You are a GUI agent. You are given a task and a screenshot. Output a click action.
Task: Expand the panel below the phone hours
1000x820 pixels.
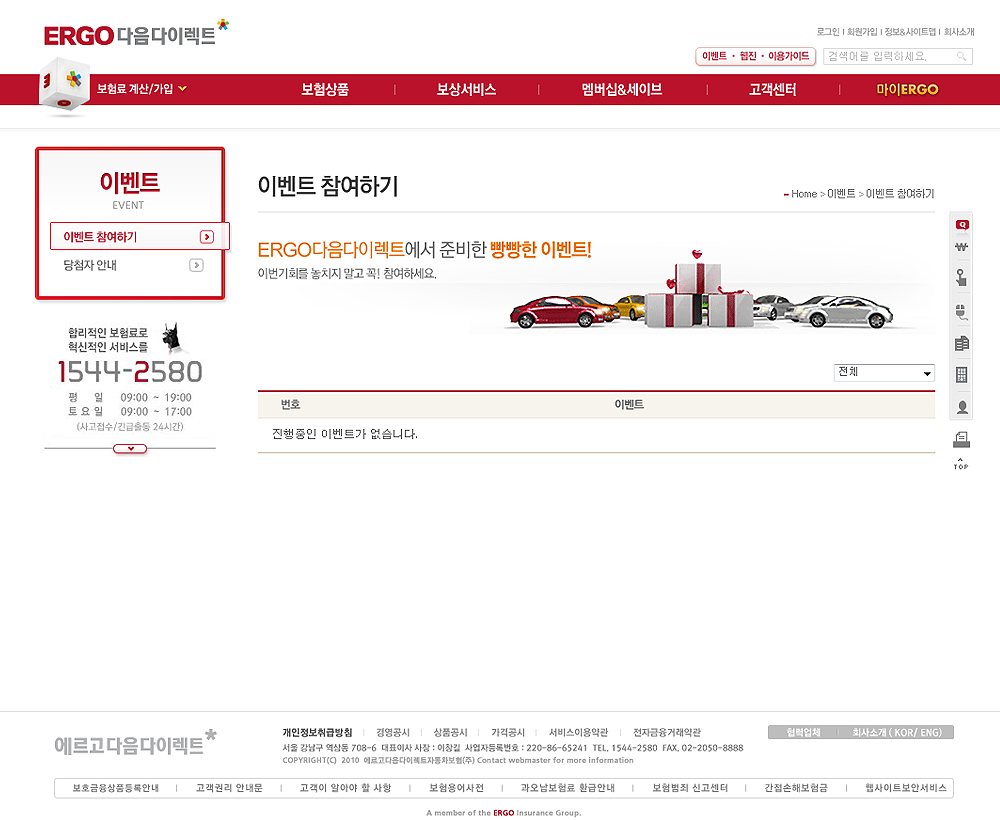click(x=130, y=449)
